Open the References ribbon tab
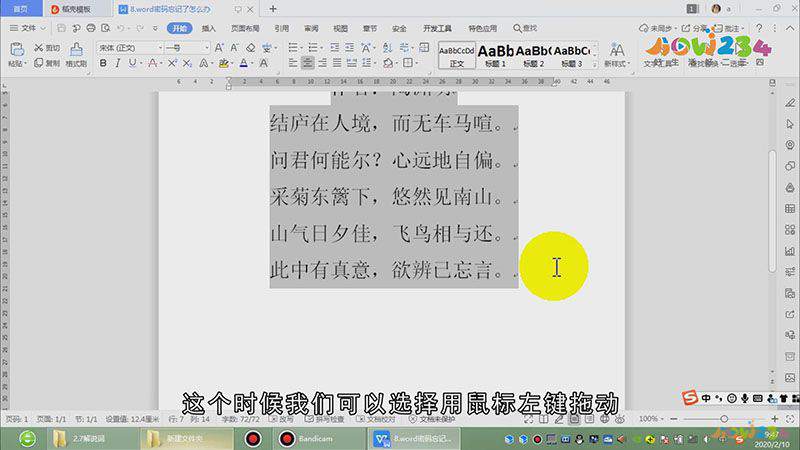This screenshot has width=800, height=450. point(282,29)
